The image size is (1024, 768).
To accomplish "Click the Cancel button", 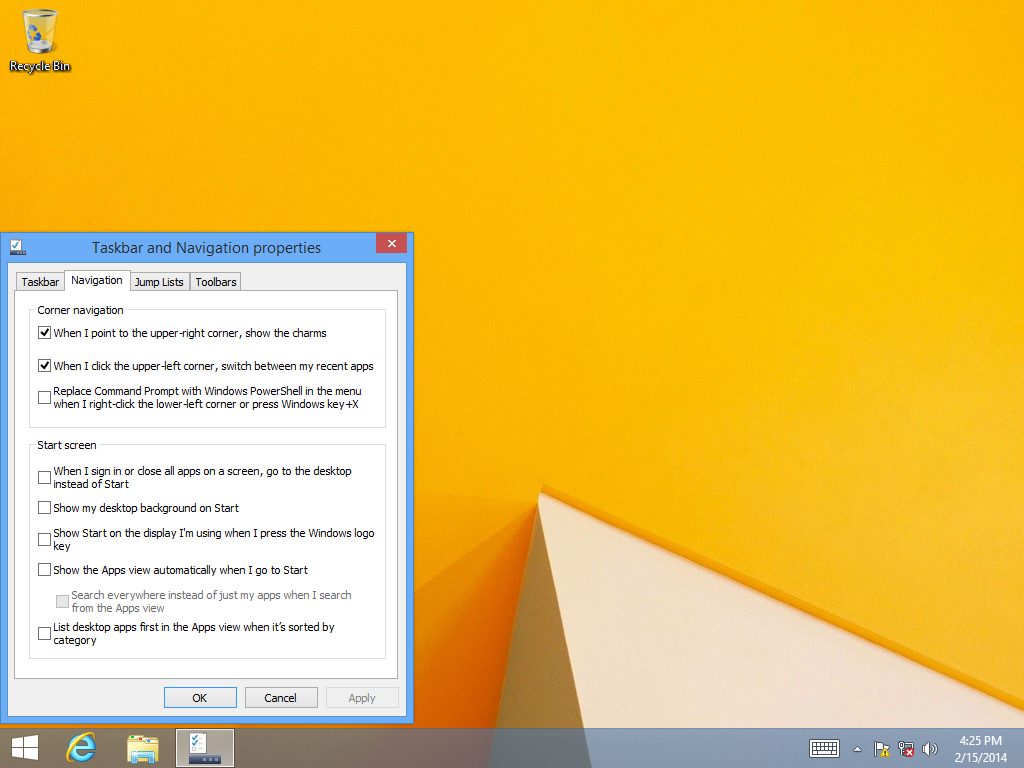I will (281, 697).
